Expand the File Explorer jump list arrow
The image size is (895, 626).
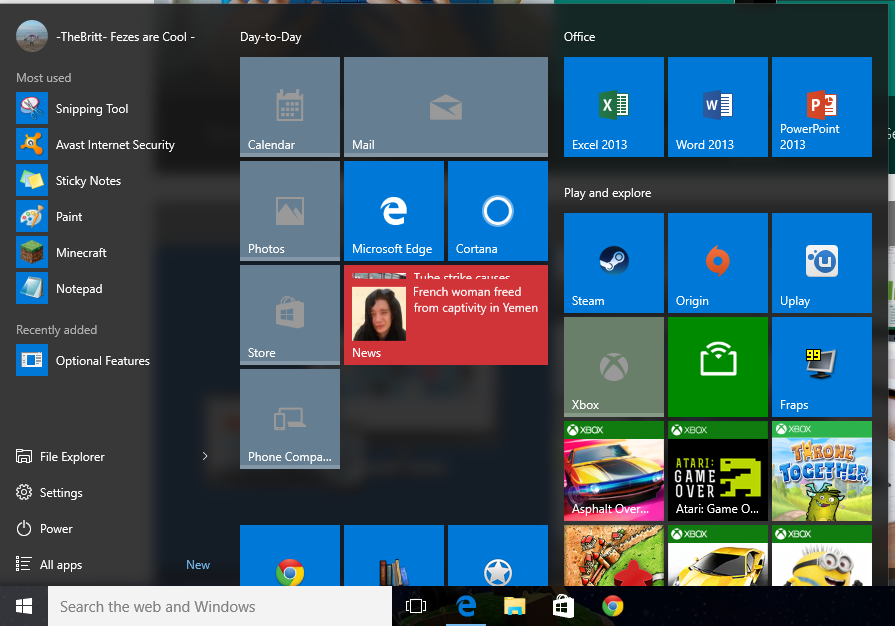click(205, 456)
